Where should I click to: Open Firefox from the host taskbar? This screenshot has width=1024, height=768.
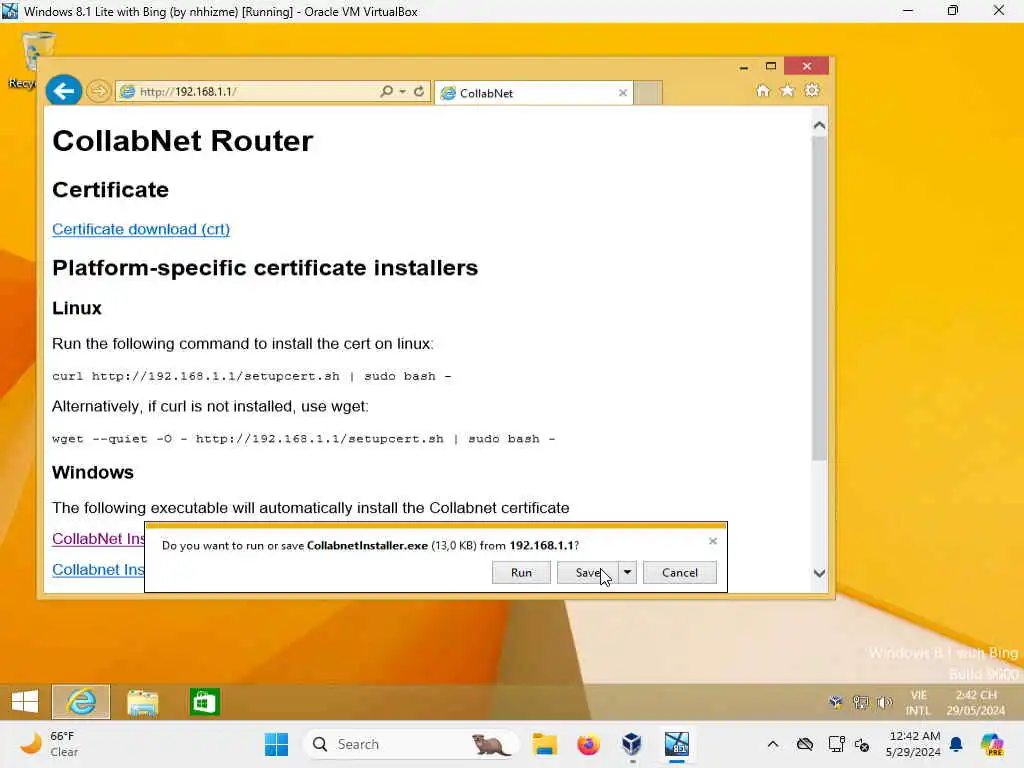pyautogui.click(x=588, y=744)
